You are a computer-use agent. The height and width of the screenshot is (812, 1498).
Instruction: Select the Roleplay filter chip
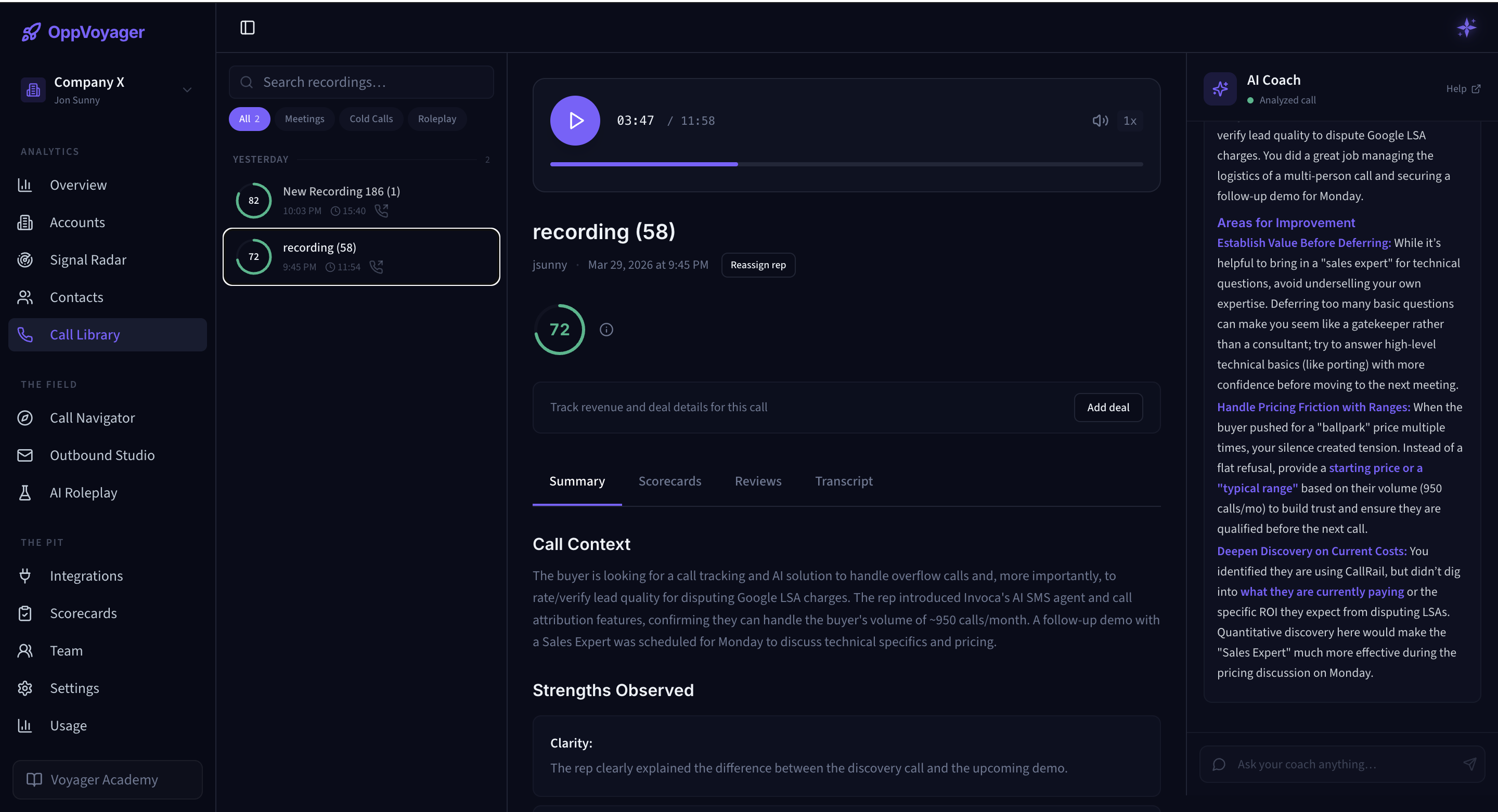[x=437, y=119]
